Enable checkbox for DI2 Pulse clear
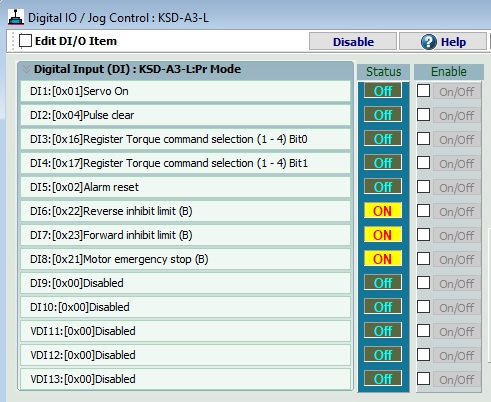The image size is (491, 402). coord(423,115)
